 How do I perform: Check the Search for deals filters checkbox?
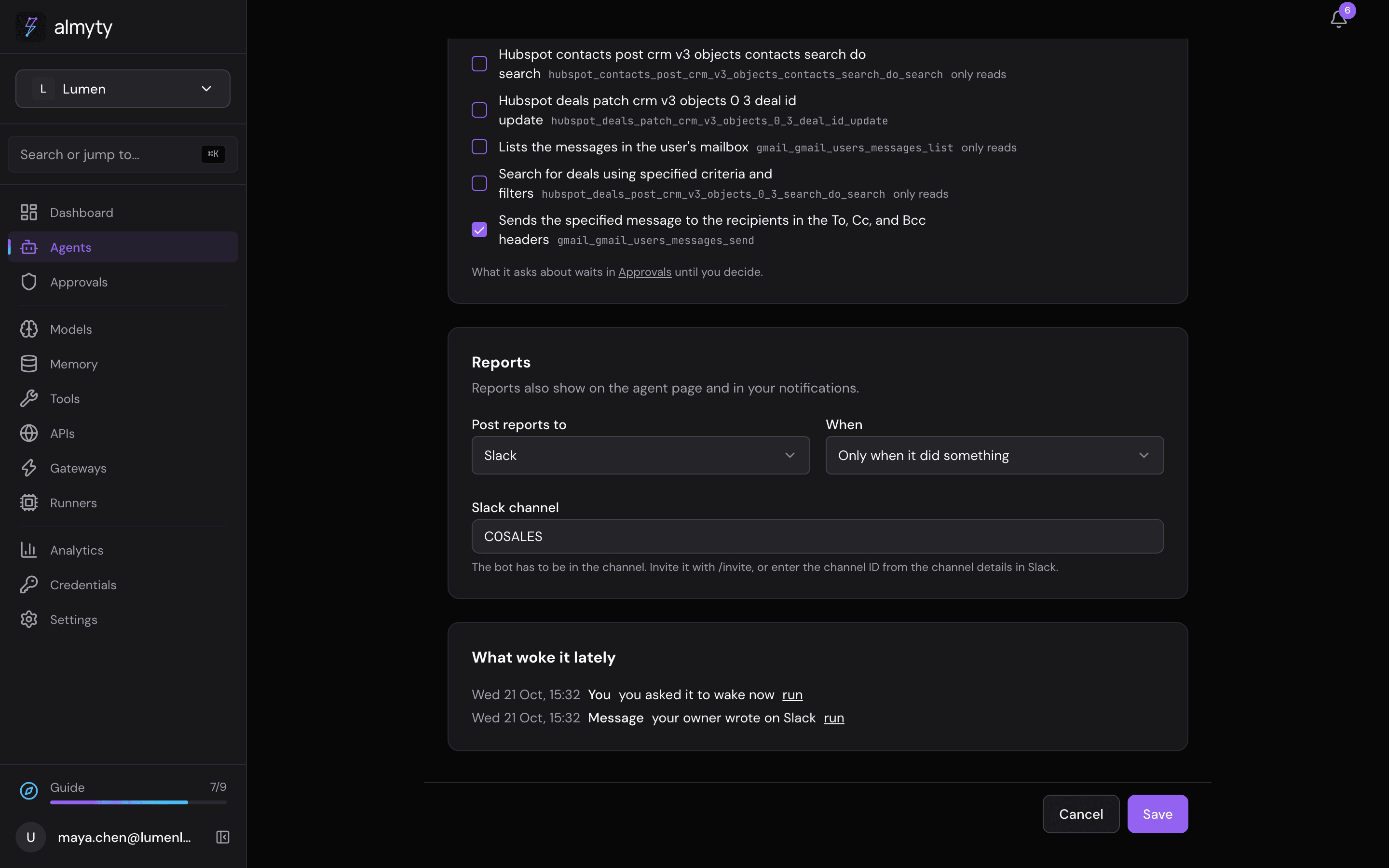(x=479, y=183)
